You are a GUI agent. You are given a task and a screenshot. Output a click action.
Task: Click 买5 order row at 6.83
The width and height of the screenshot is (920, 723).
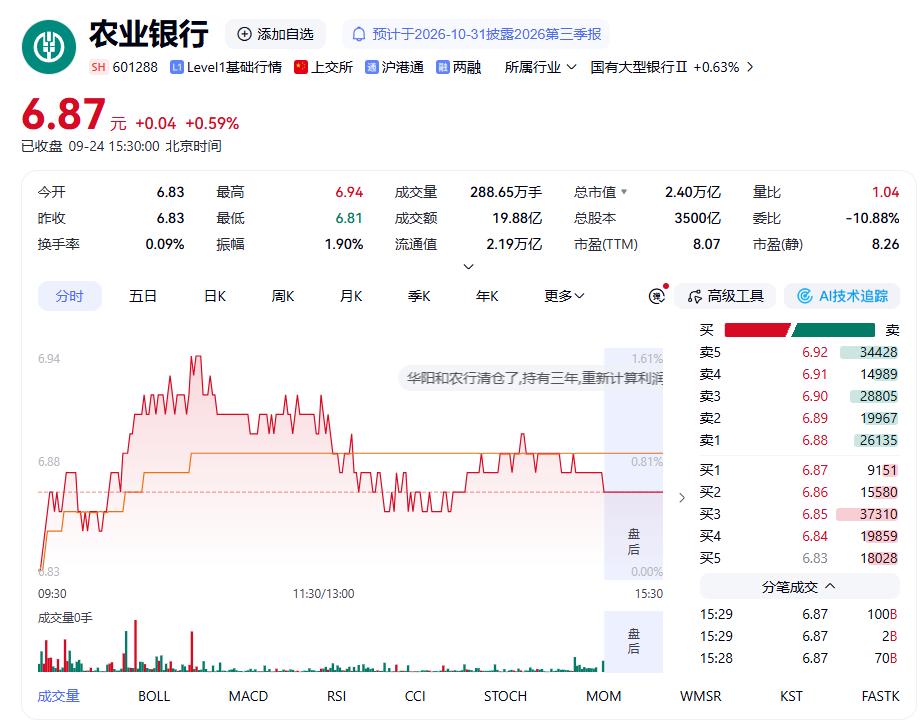(x=799, y=558)
